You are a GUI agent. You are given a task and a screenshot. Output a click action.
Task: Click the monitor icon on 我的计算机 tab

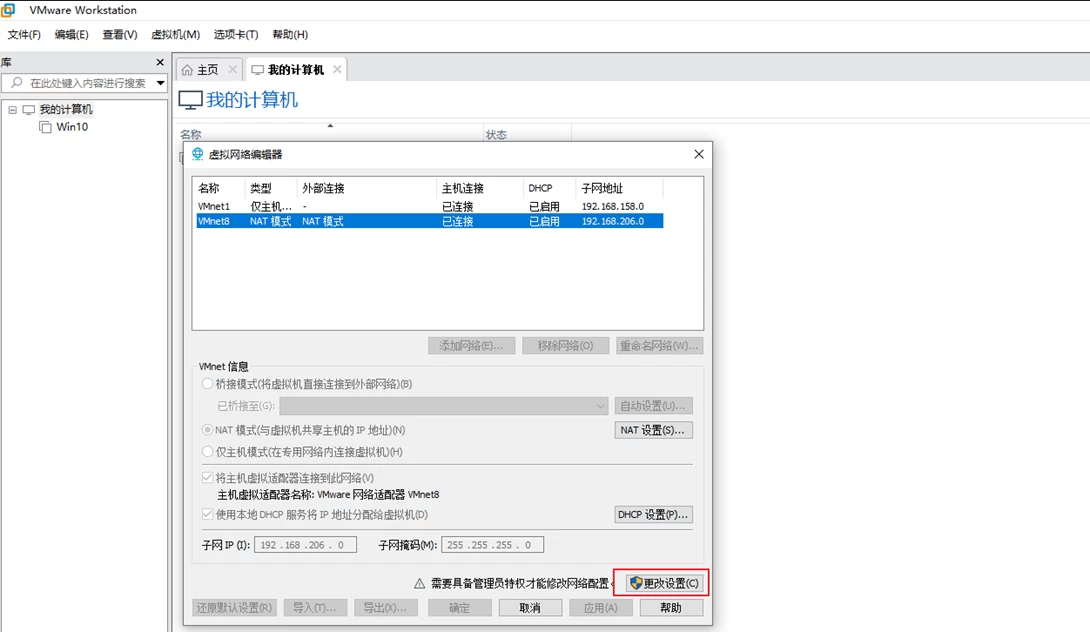pos(258,70)
